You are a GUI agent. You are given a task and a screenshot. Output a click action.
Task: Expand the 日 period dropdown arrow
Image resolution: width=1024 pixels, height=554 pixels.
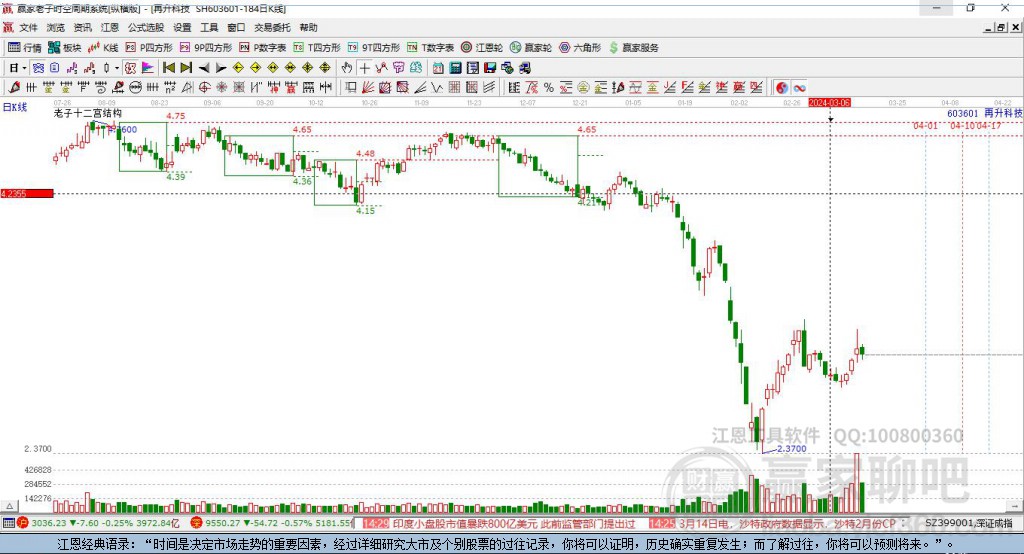[24, 68]
